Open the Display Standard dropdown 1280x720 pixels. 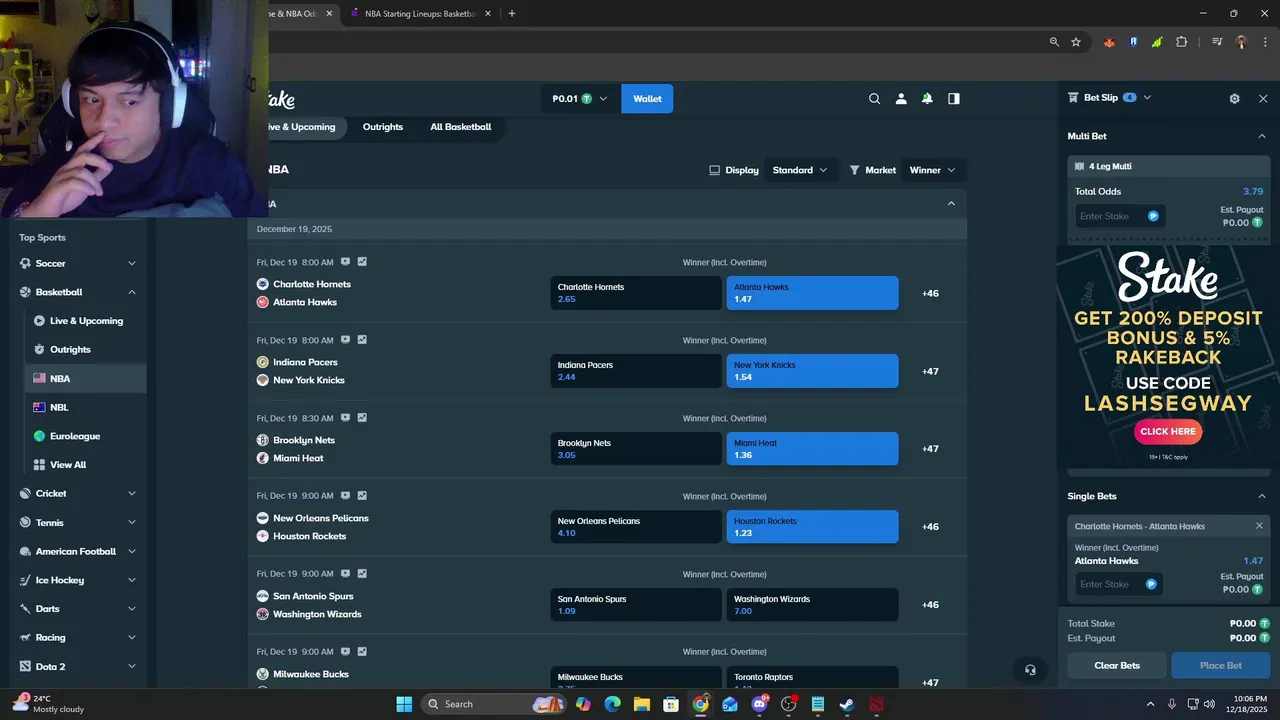point(800,170)
